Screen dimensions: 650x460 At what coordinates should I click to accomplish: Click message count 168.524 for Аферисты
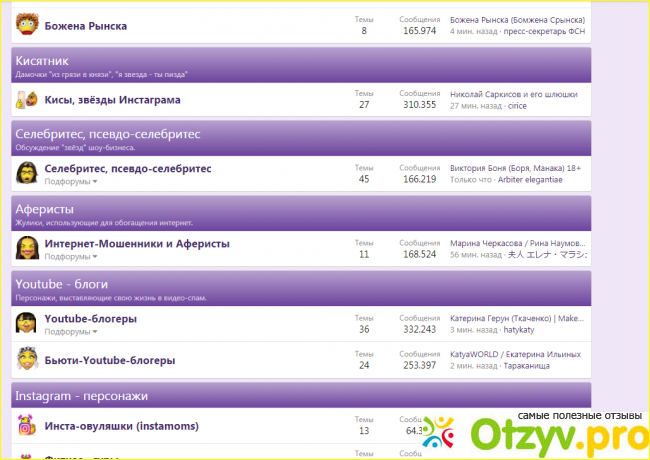[420, 254]
